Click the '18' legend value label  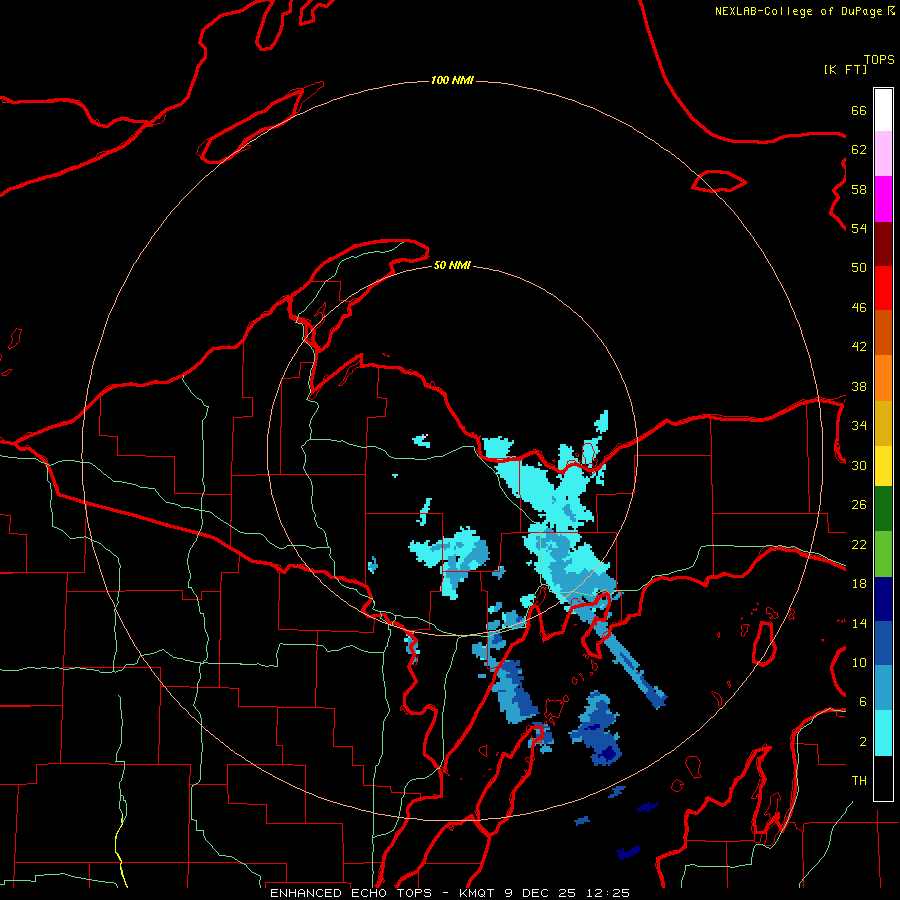coord(859,584)
